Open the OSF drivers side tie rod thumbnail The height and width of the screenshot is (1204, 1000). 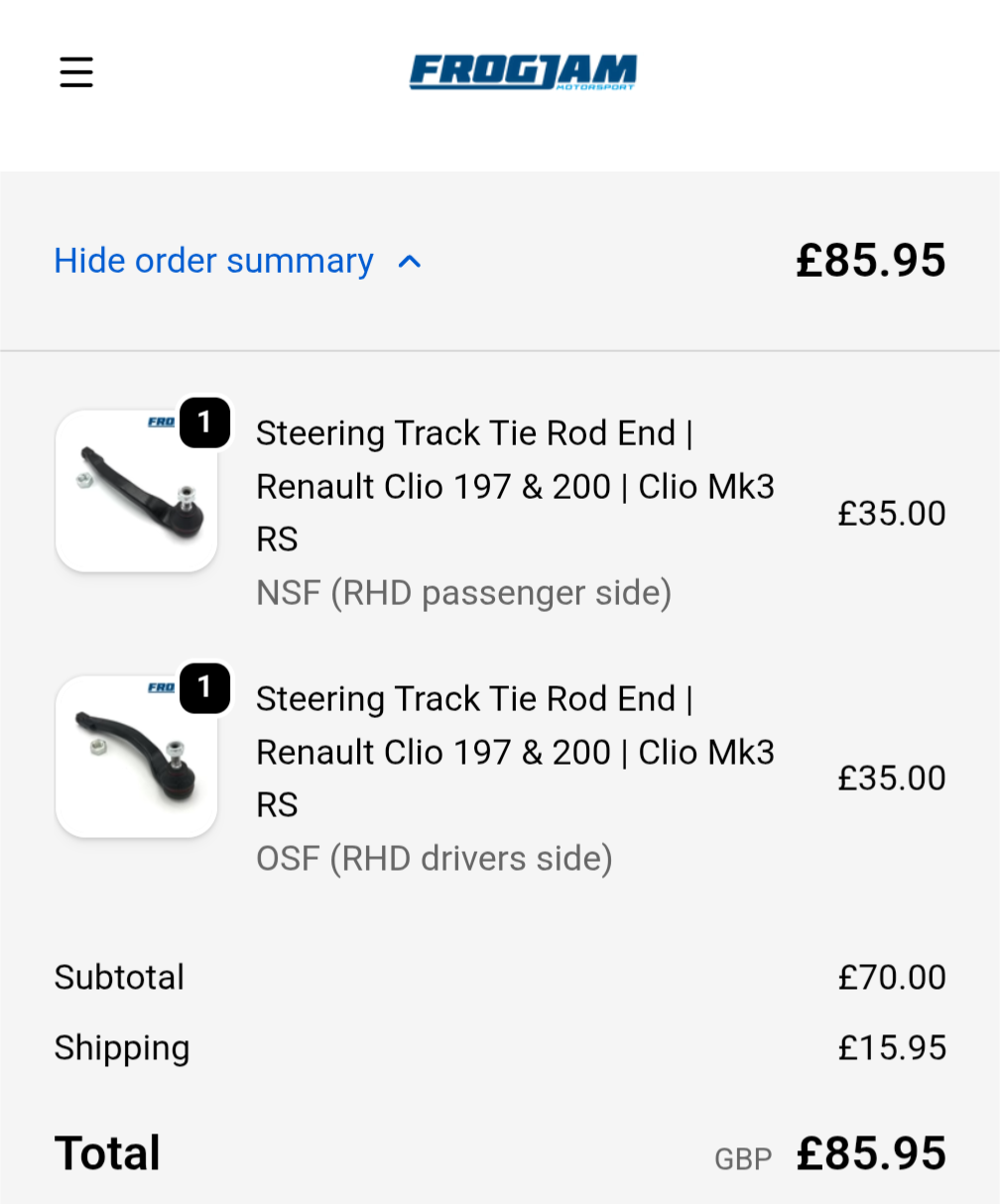[136, 757]
